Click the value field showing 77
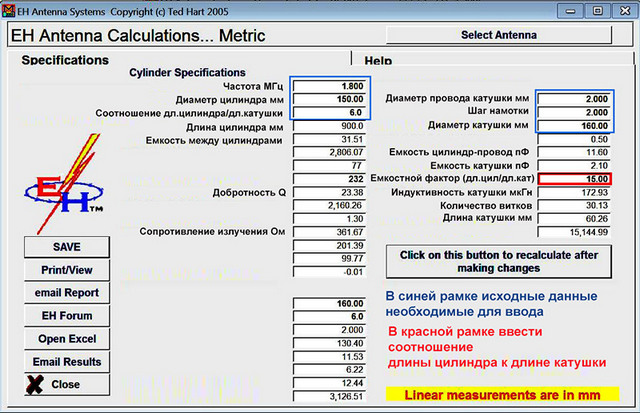This screenshot has height=413, width=640. tap(329, 165)
